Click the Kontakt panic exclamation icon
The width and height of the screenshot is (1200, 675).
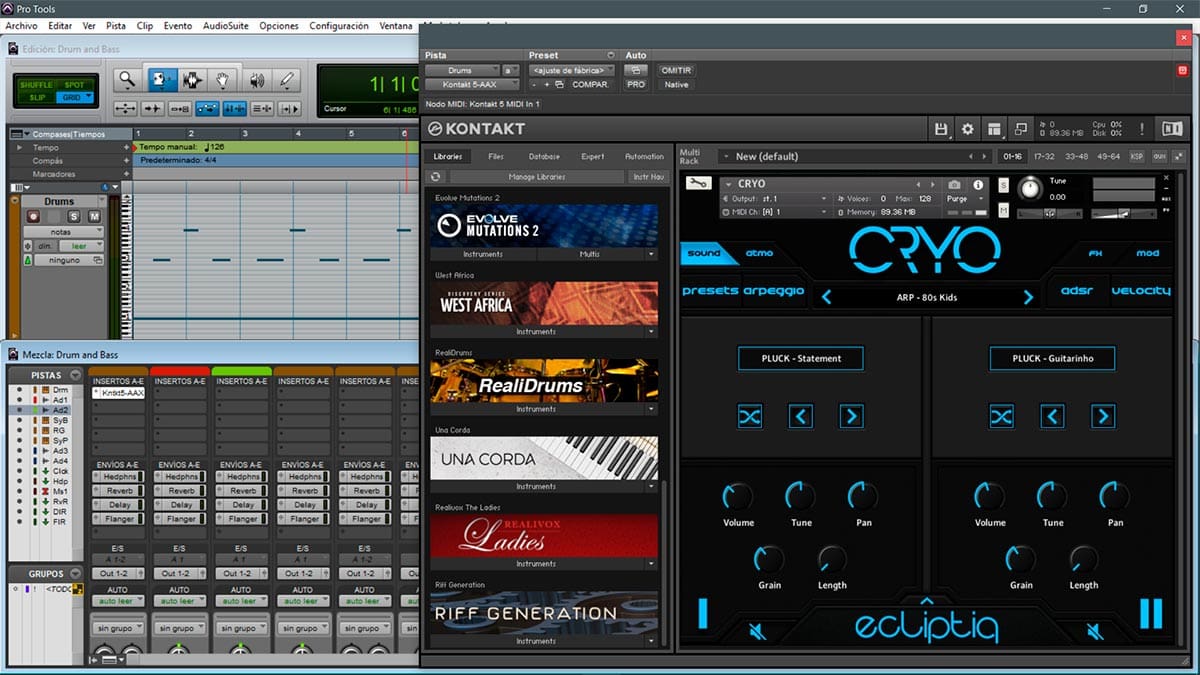tap(1142, 129)
